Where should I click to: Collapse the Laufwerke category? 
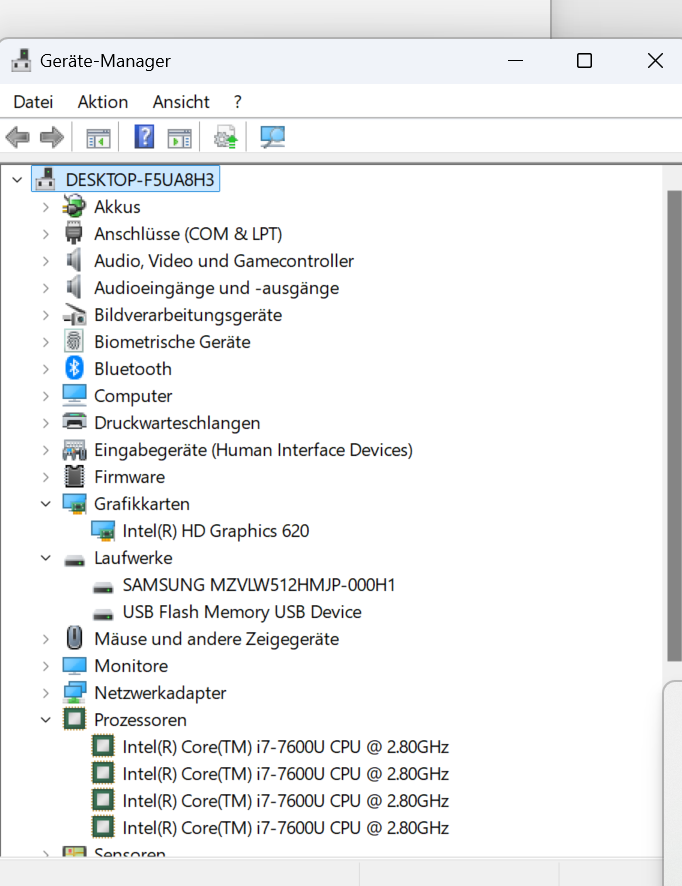[46, 558]
